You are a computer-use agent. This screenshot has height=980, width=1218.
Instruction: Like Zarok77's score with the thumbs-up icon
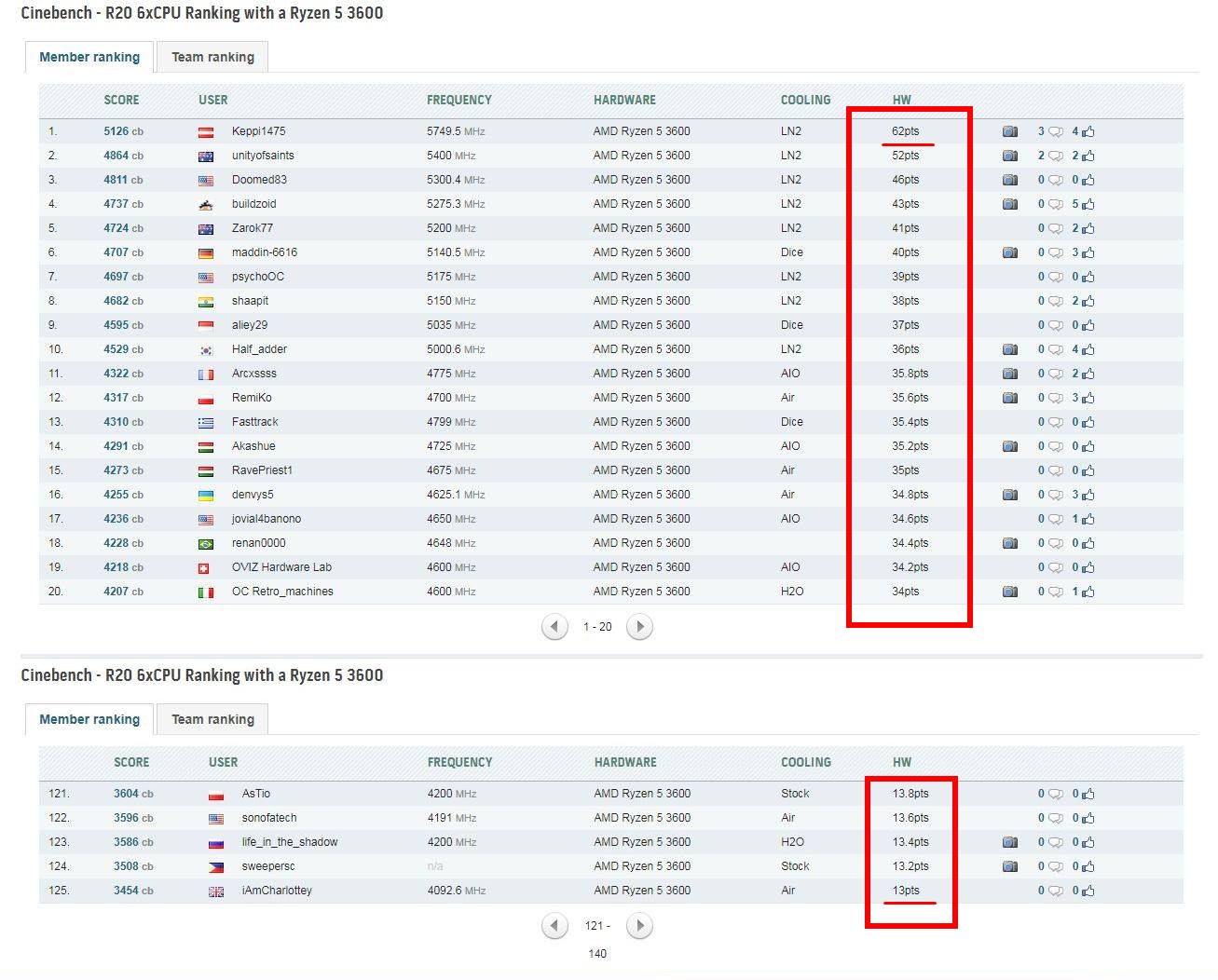[x=1088, y=228]
